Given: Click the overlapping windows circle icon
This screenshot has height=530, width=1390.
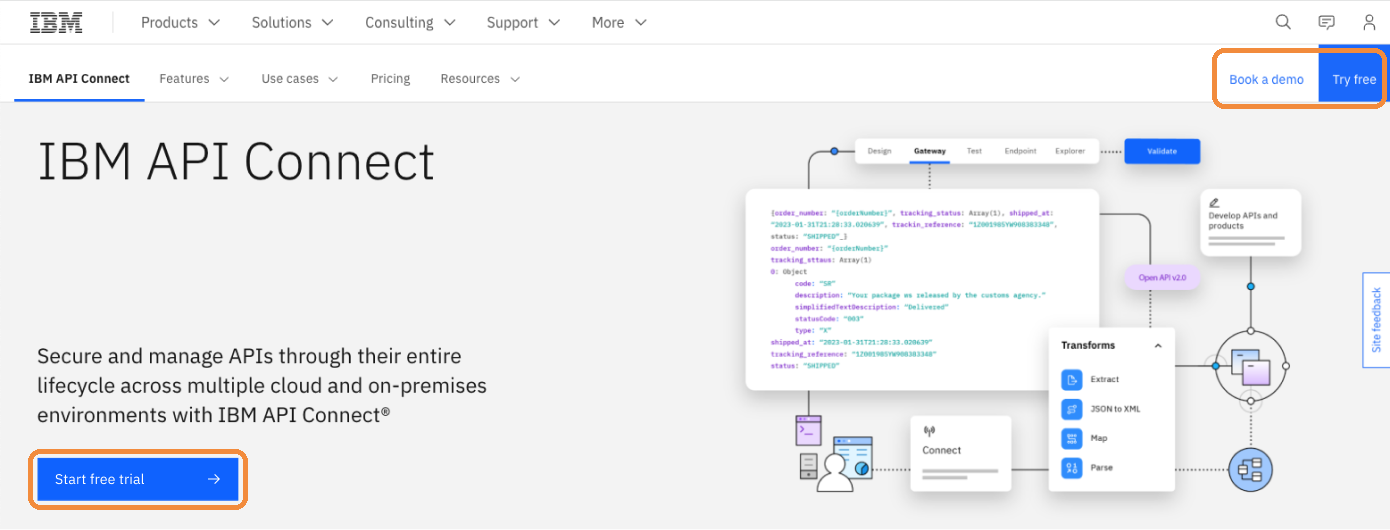Looking at the screenshot, I should tap(1250, 366).
